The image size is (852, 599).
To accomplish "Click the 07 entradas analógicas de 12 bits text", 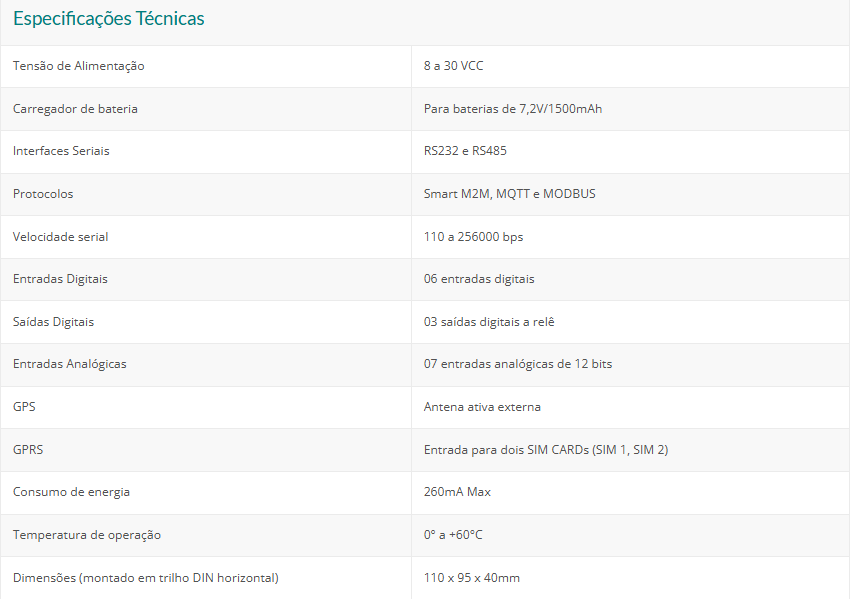I will pyautogui.click(x=518, y=364).
